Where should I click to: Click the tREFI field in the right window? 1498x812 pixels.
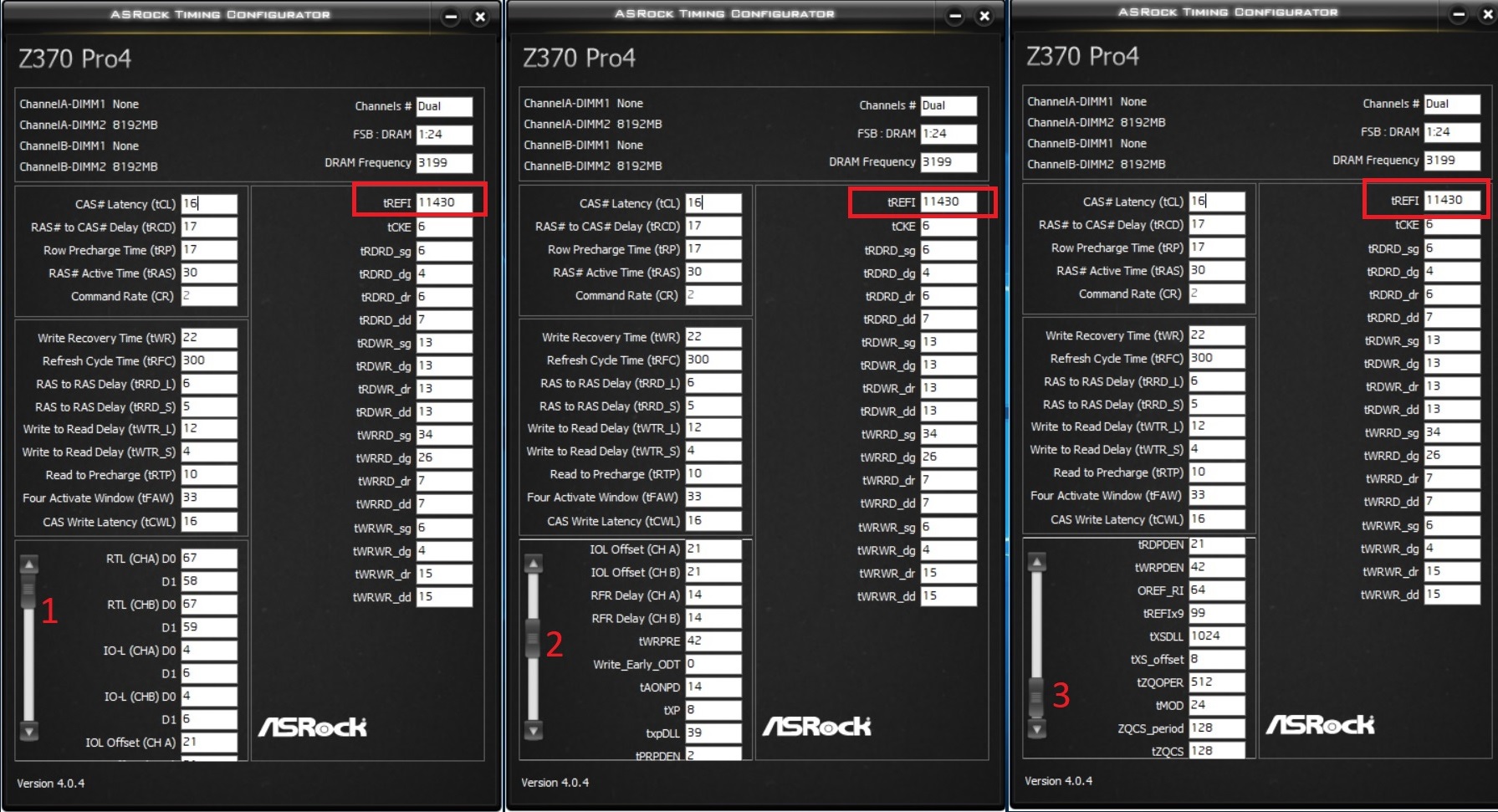tap(1452, 200)
